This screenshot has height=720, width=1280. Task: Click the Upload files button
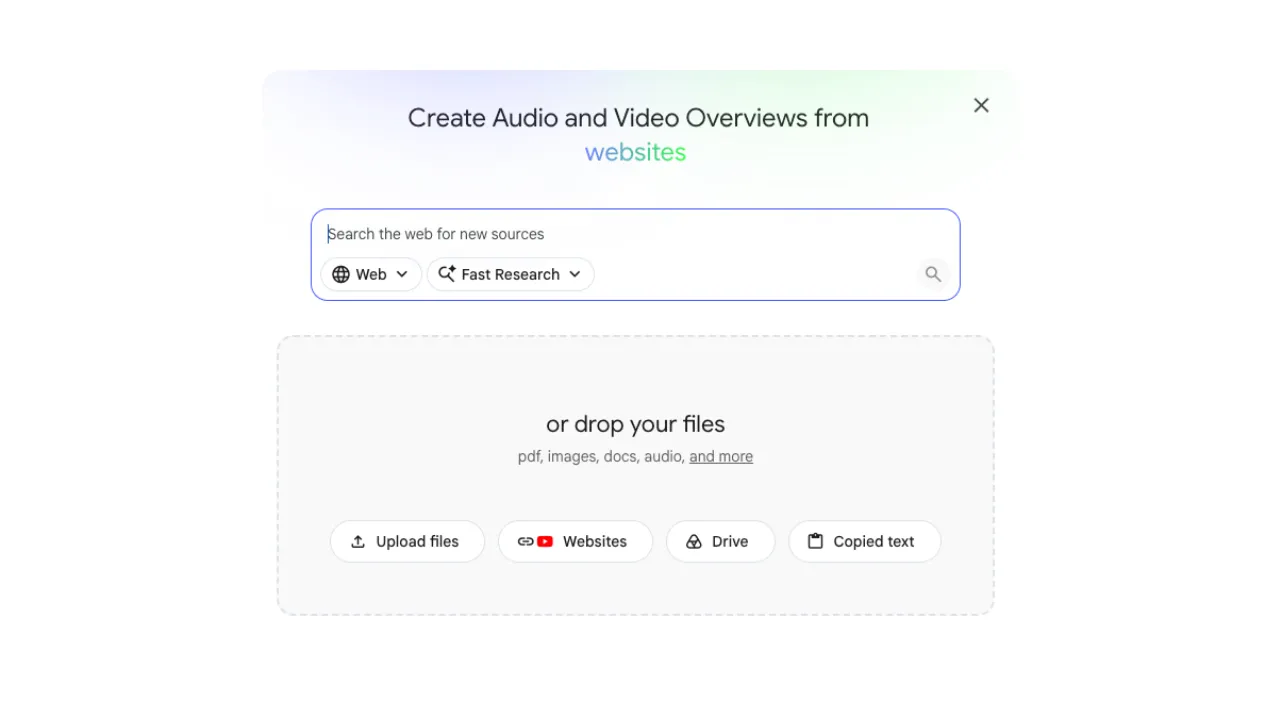[x=407, y=541]
